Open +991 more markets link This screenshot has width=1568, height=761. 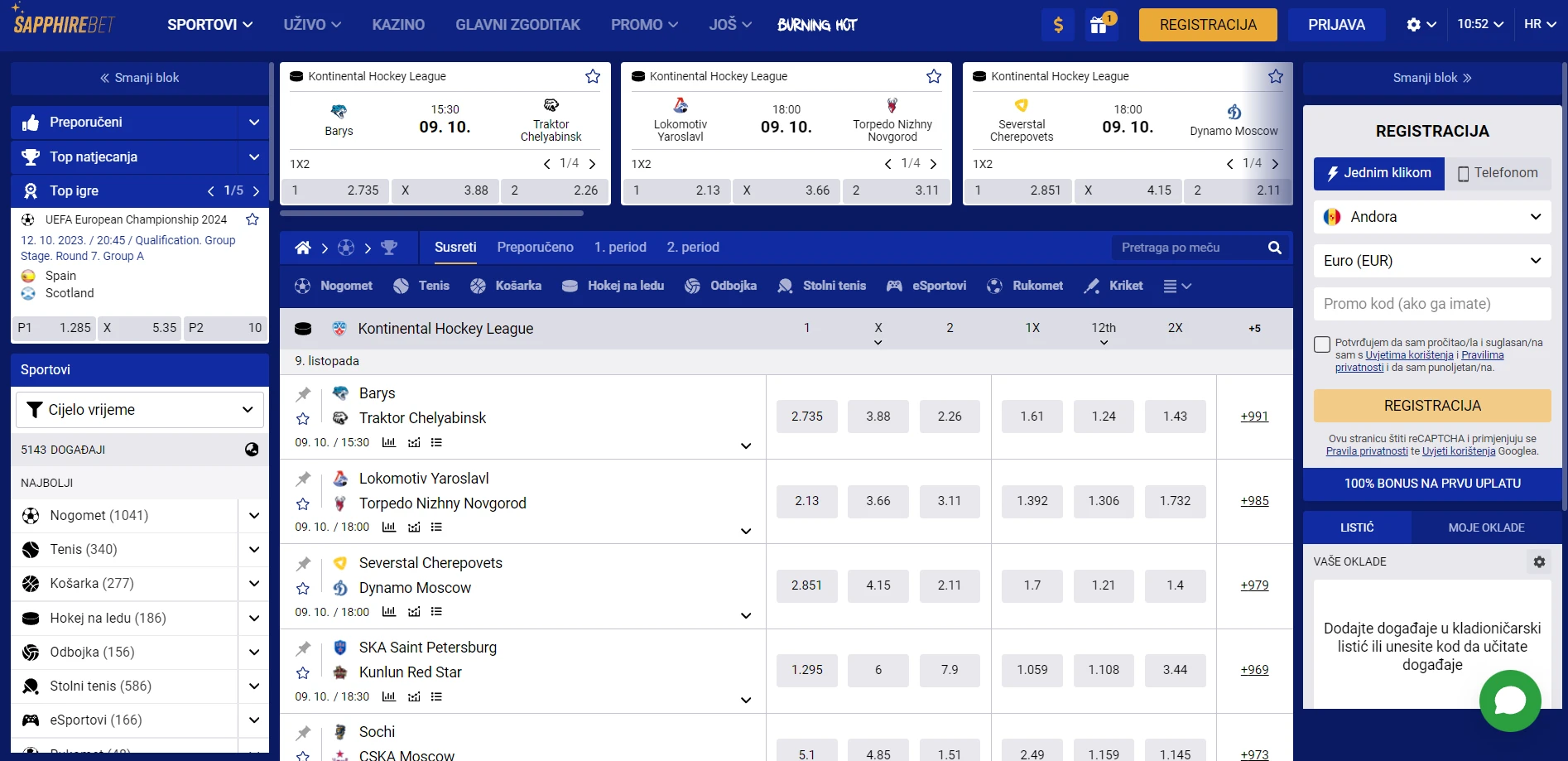pyautogui.click(x=1254, y=417)
